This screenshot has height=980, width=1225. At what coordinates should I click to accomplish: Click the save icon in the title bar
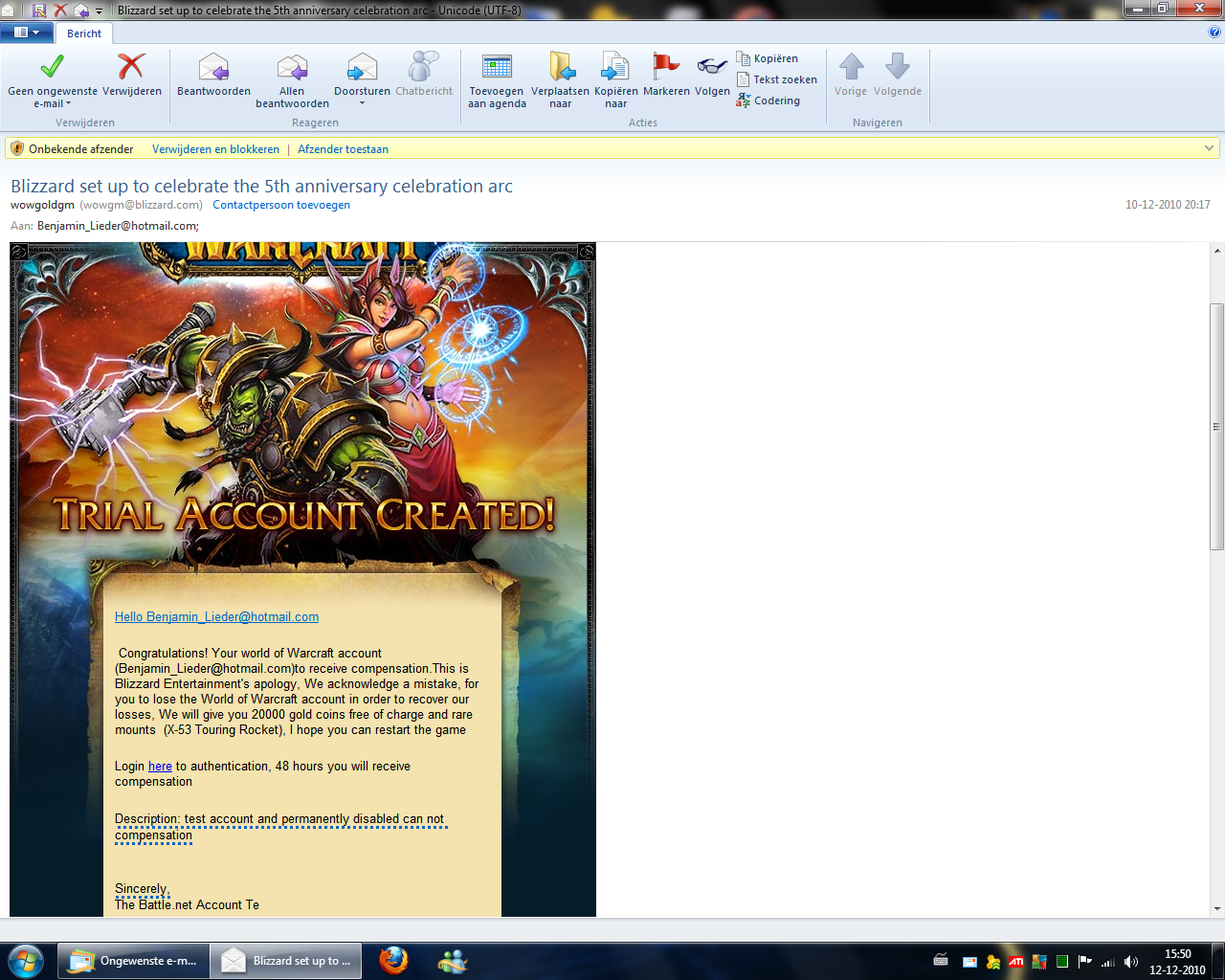click(39, 11)
